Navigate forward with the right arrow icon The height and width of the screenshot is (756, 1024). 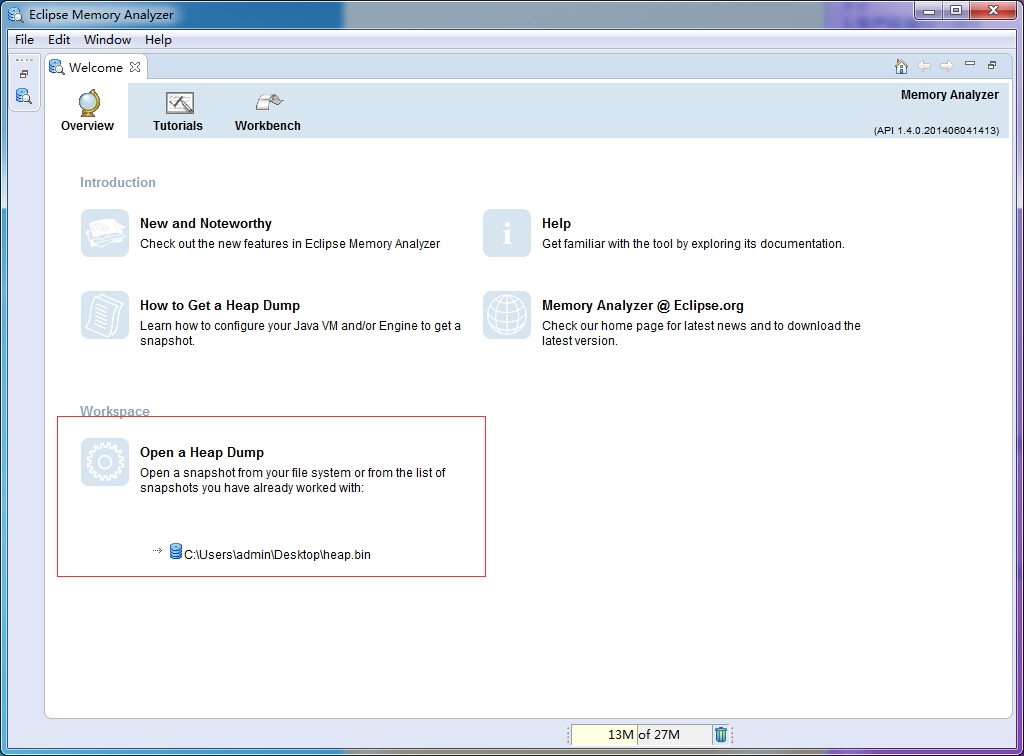tap(947, 66)
